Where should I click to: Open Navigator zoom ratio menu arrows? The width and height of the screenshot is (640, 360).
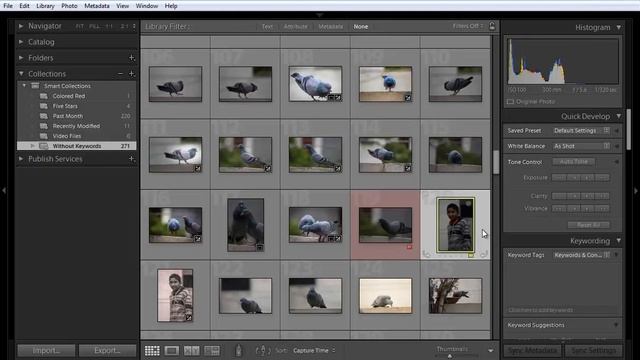[134, 26]
